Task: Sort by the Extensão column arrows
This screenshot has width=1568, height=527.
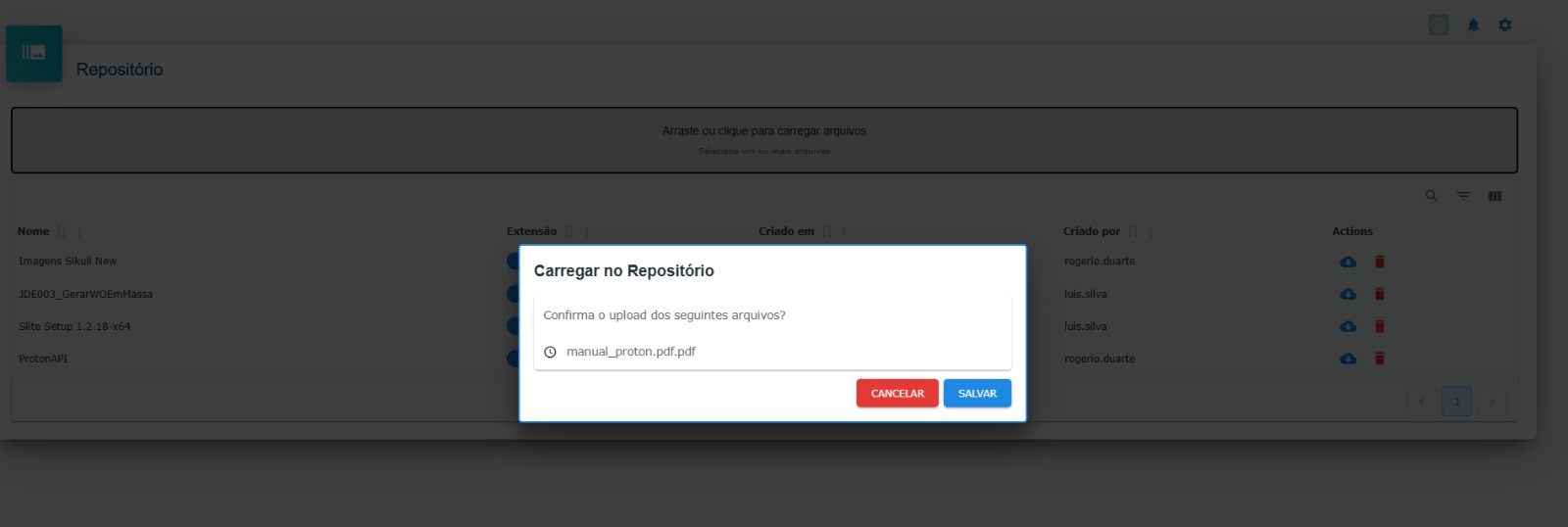Action: (569, 232)
